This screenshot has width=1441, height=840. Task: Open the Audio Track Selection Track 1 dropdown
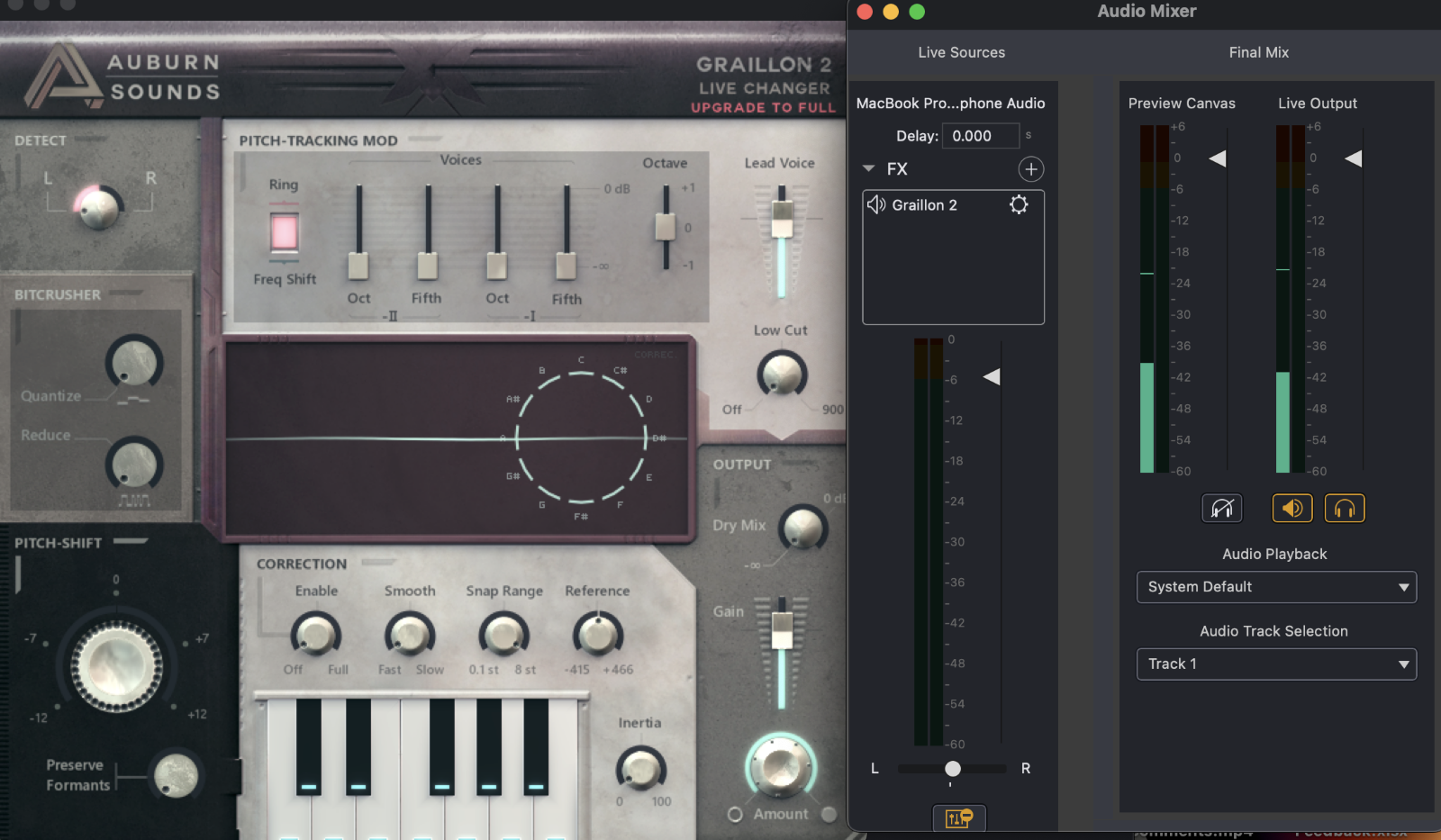[1276, 664]
